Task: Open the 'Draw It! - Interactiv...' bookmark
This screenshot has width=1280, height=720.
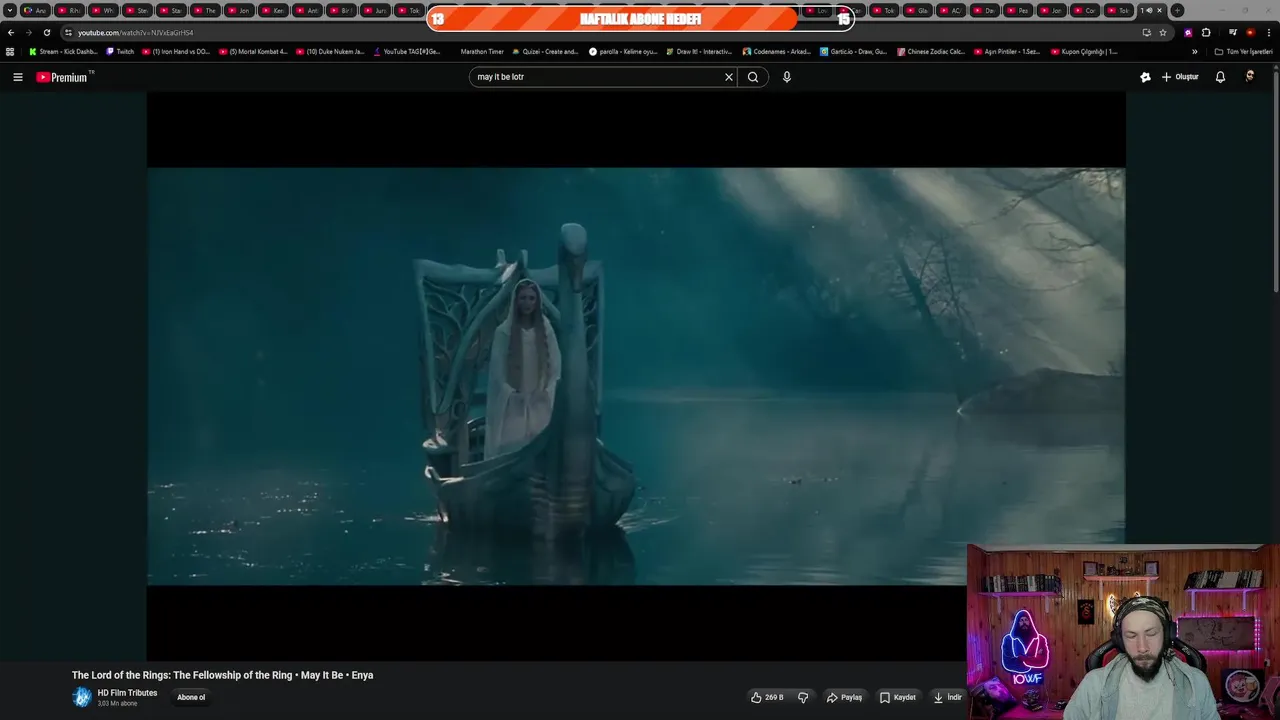Action: pyautogui.click(x=699, y=51)
